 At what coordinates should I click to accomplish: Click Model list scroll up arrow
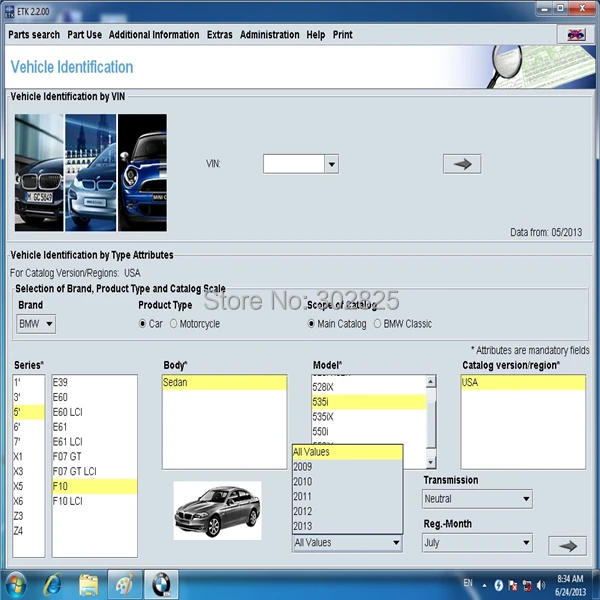(x=430, y=382)
